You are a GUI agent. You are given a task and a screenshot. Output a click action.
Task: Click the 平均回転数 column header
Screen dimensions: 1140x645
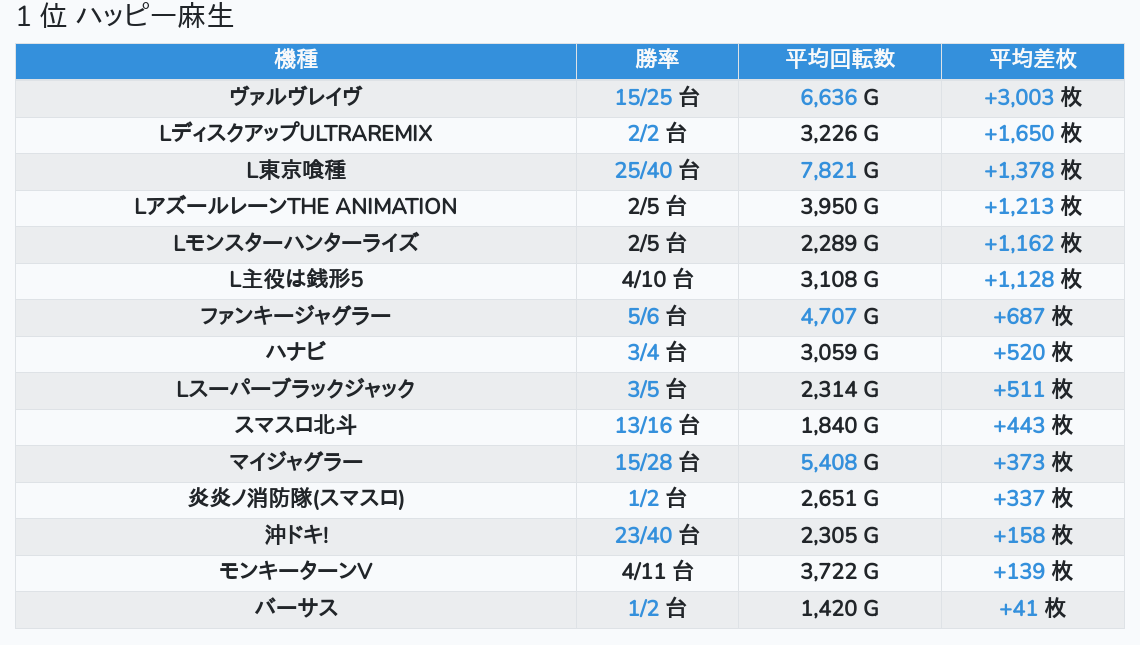point(840,60)
